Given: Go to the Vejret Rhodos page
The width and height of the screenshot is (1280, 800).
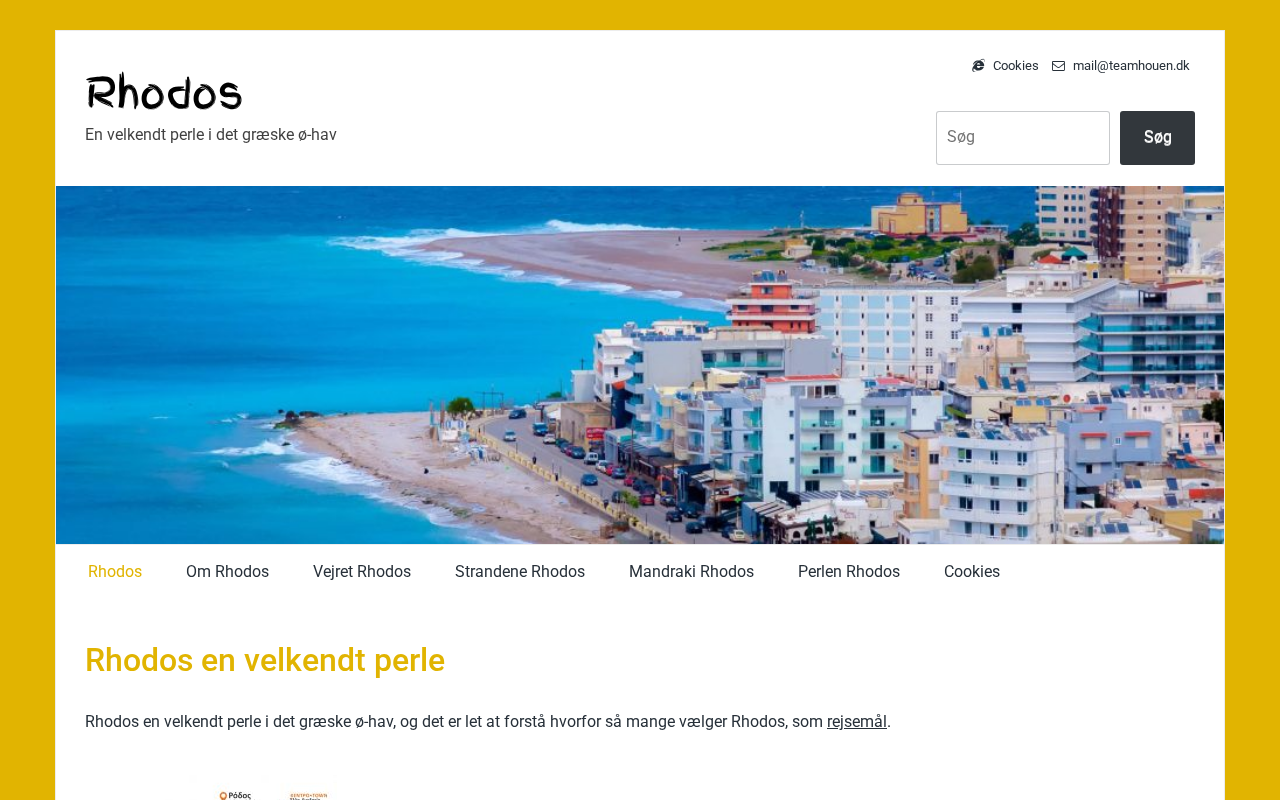Looking at the screenshot, I should [362, 572].
